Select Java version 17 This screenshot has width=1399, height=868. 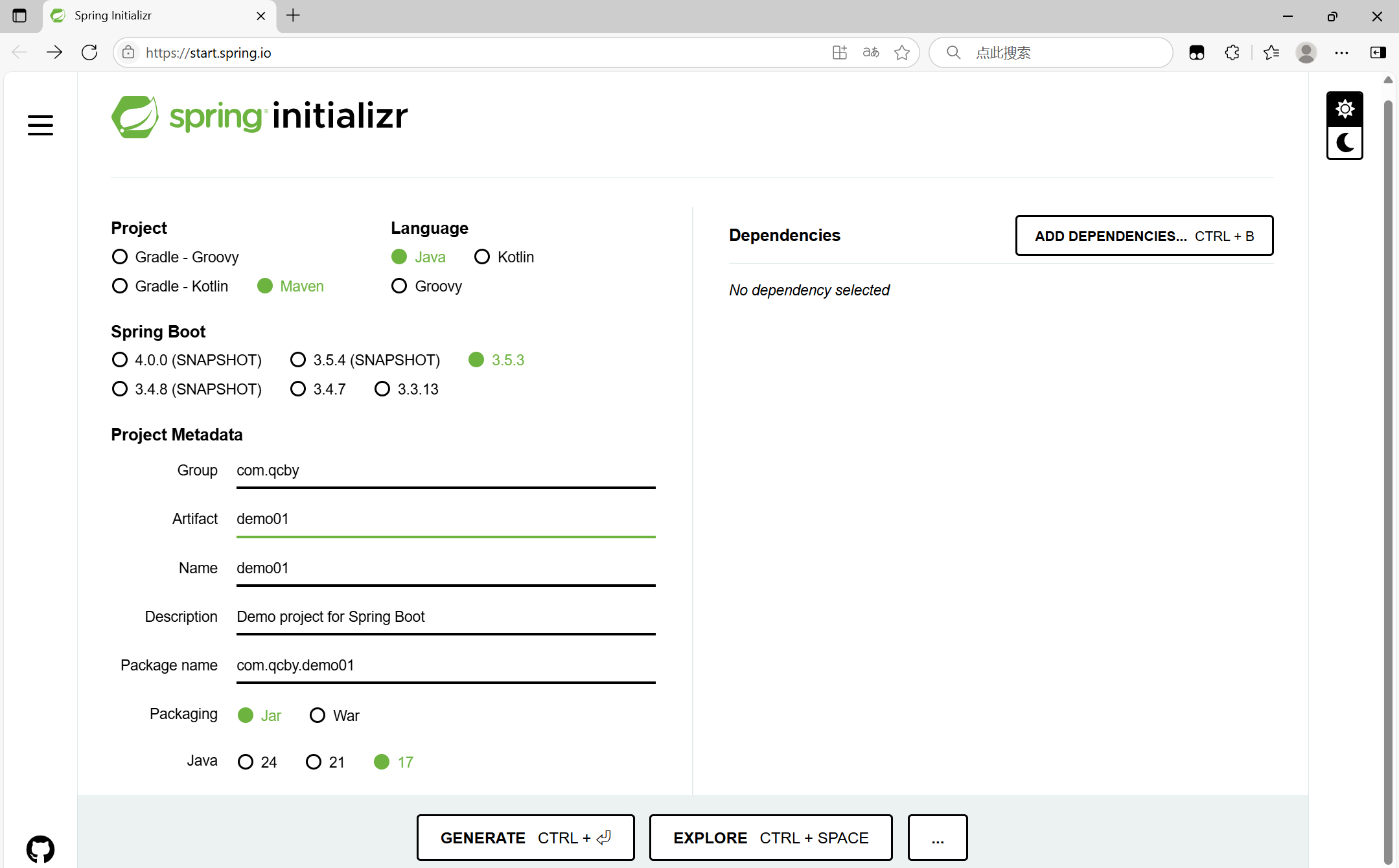(x=394, y=762)
